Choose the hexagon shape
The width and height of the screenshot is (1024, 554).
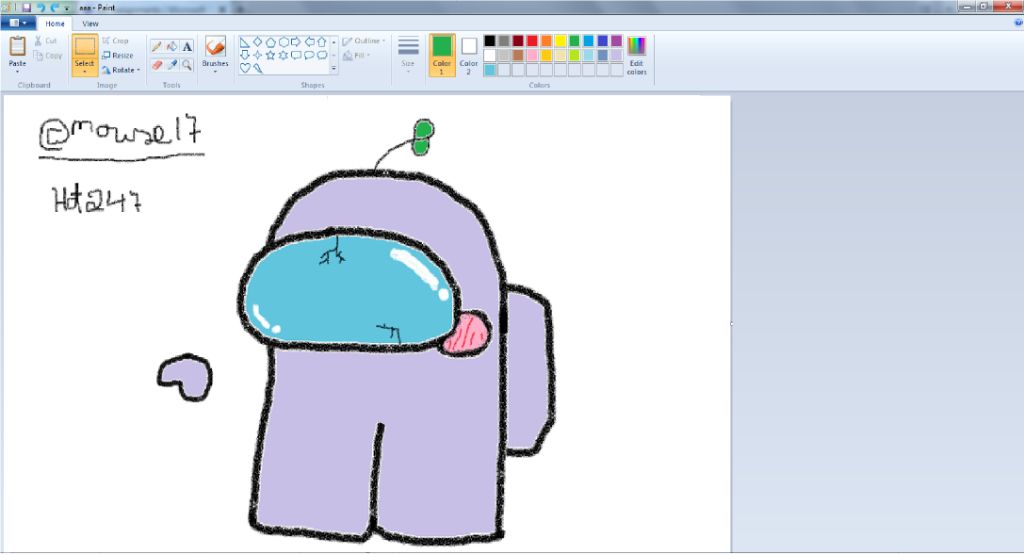tap(283, 42)
